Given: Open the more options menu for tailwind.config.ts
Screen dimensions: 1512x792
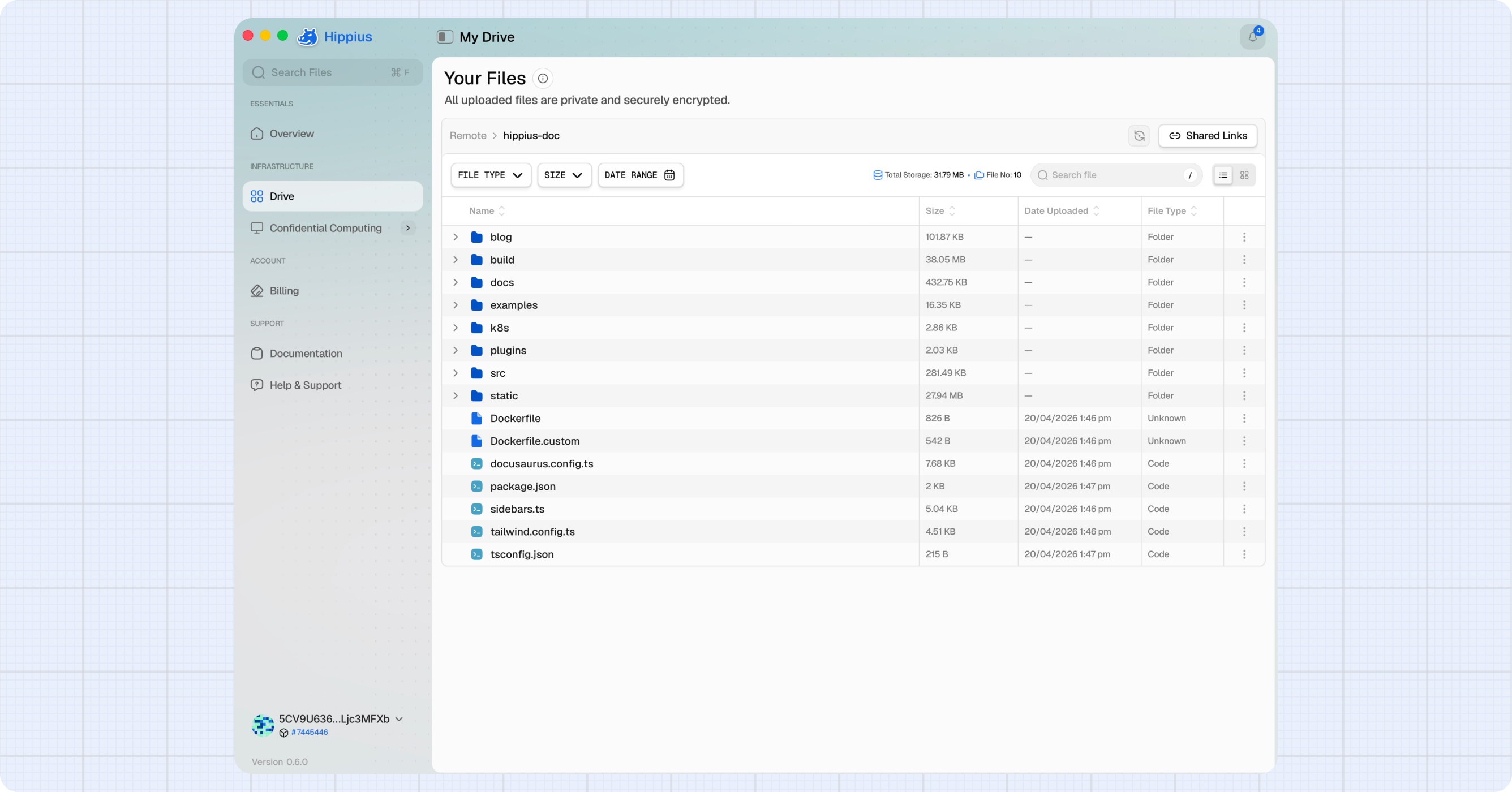Looking at the screenshot, I should click(1244, 532).
